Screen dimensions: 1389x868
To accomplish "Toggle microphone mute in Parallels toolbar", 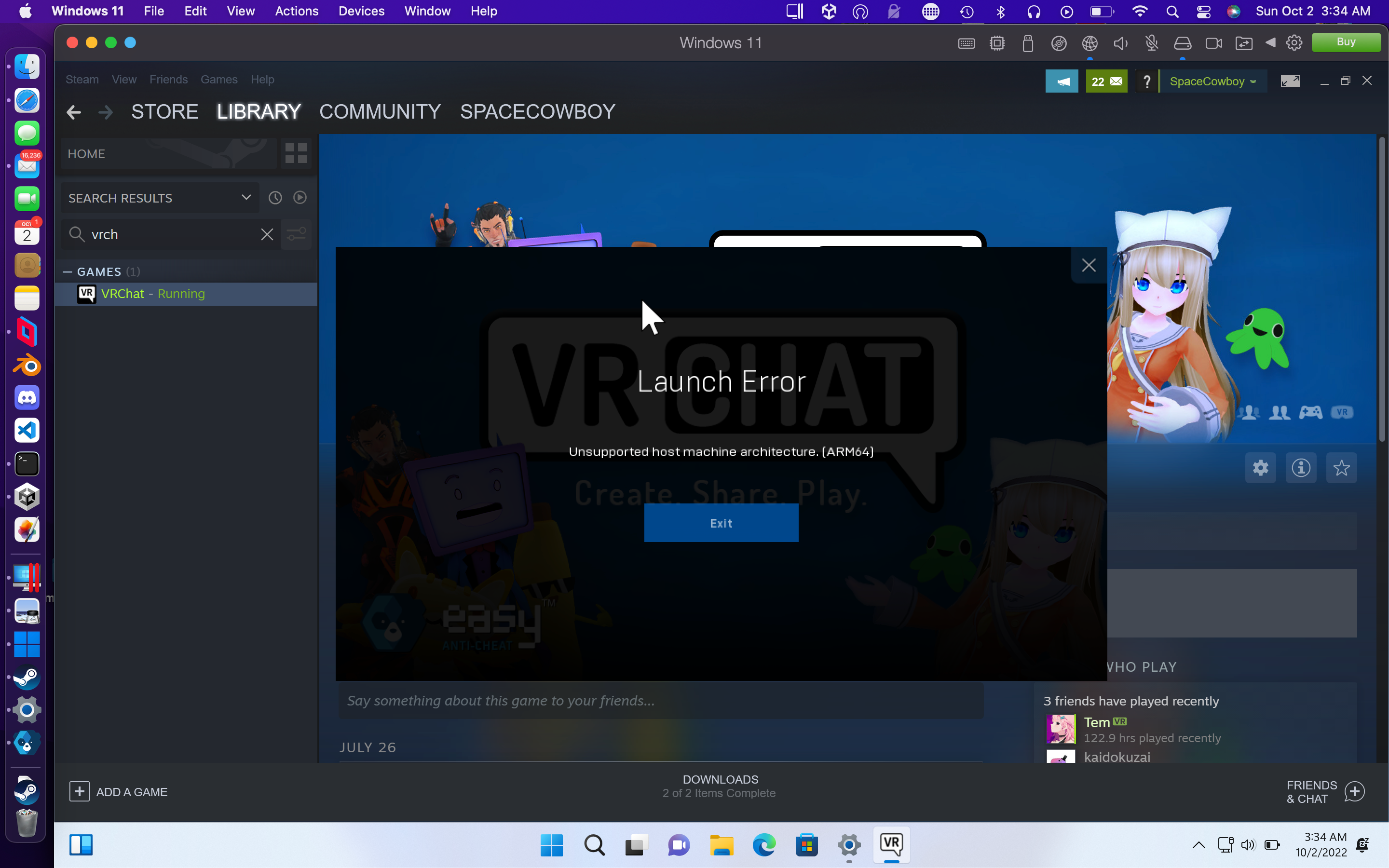I will click(1151, 43).
